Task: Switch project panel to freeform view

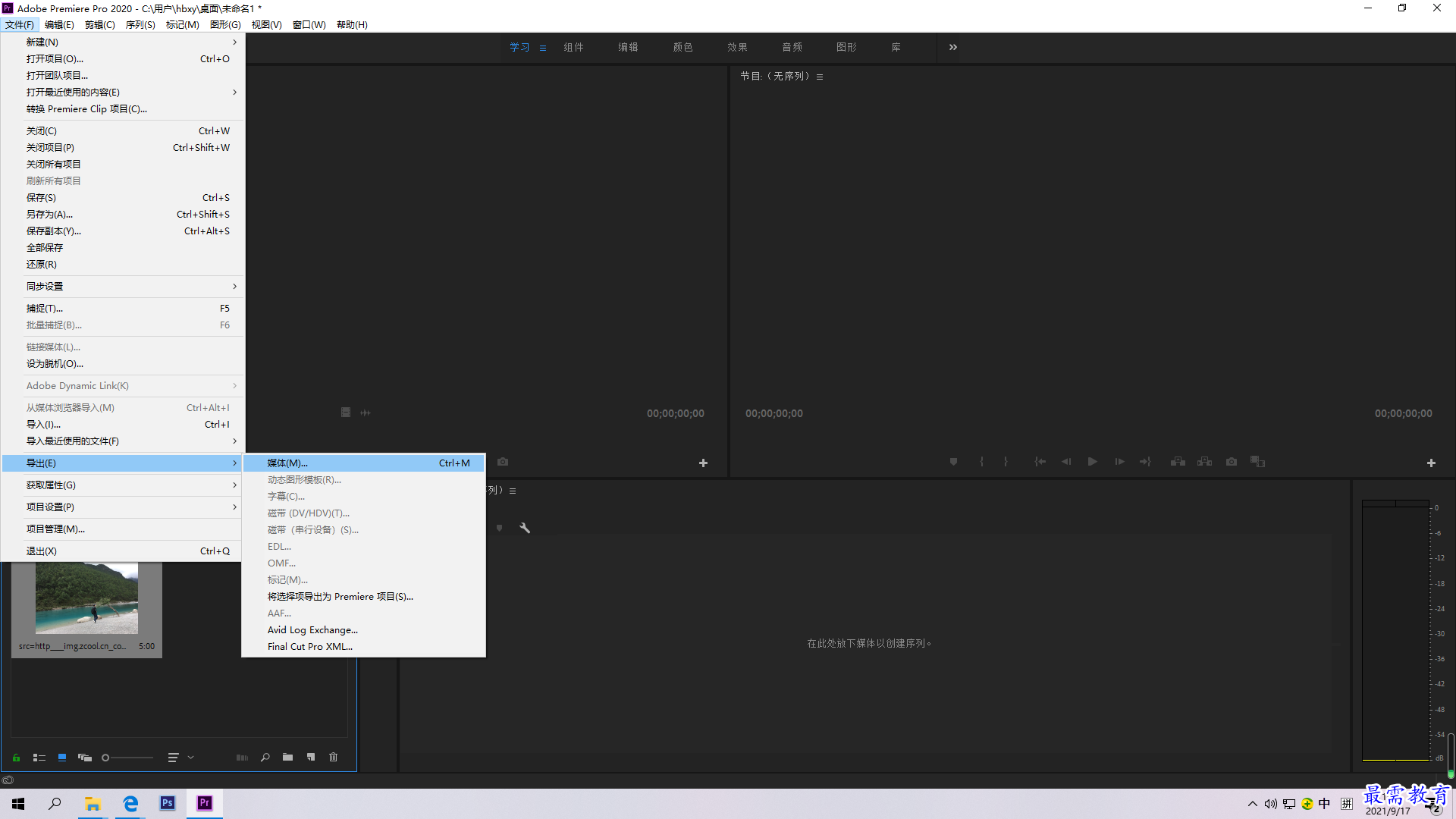Action: click(x=85, y=758)
